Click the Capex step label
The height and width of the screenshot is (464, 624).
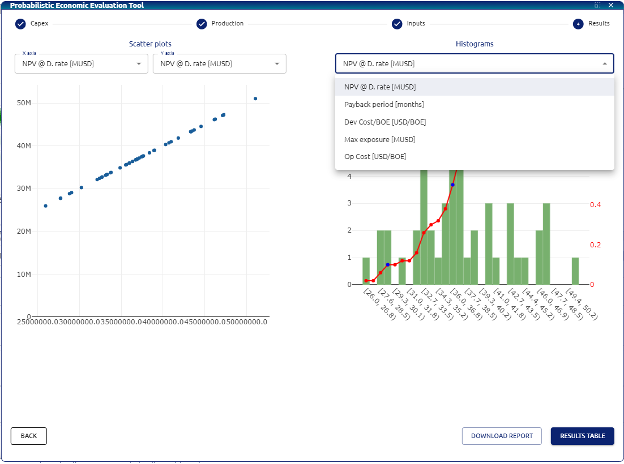pyautogui.click(x=40, y=23)
